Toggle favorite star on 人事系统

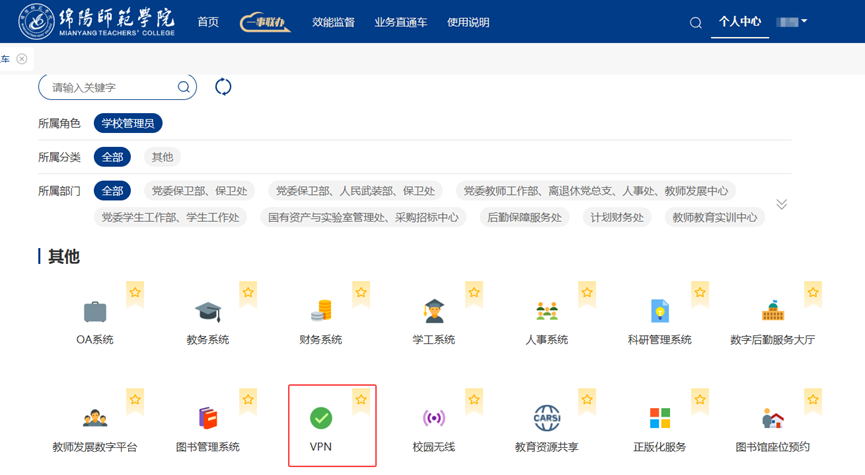587,293
